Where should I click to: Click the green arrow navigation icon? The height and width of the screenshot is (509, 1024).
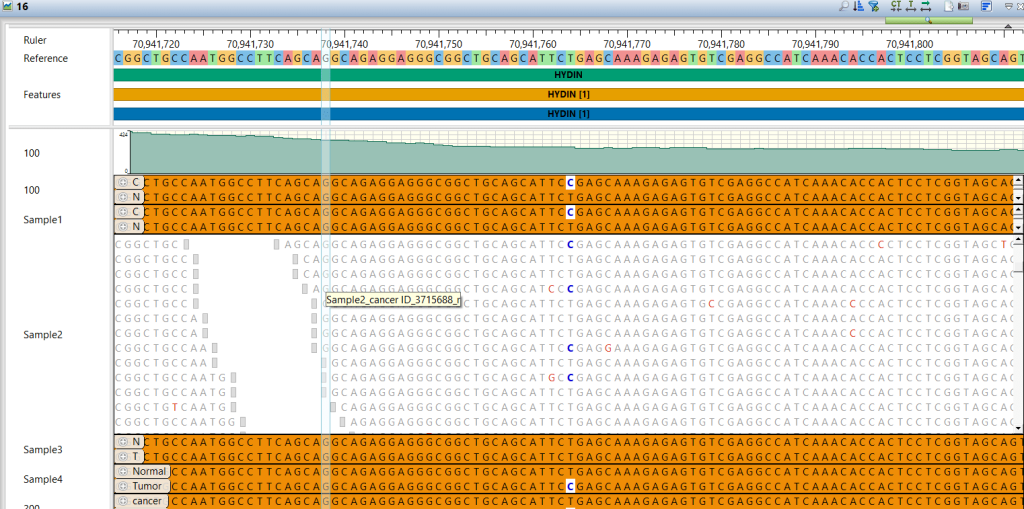(925, 7)
